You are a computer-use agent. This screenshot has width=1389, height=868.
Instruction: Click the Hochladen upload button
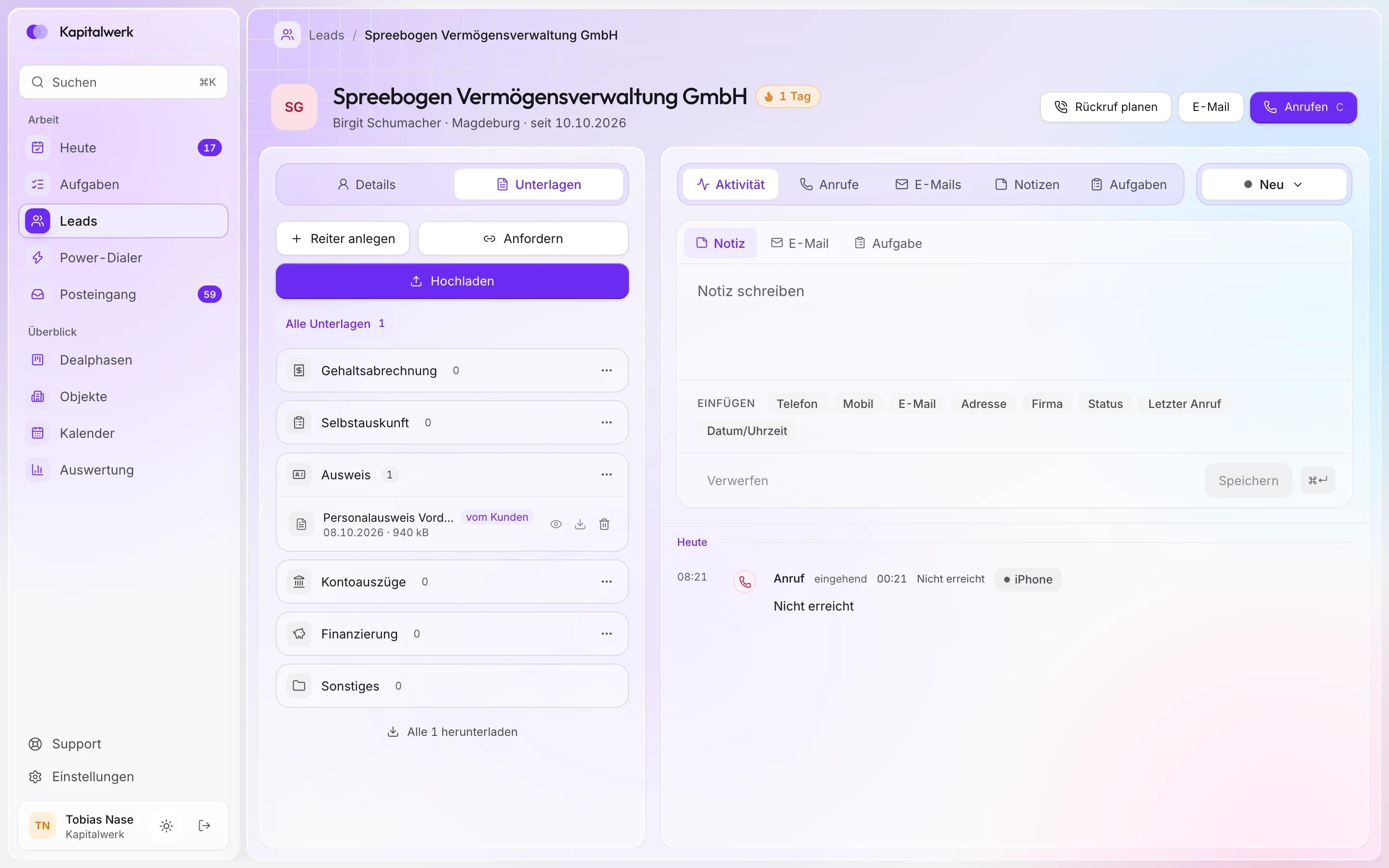[x=452, y=281]
